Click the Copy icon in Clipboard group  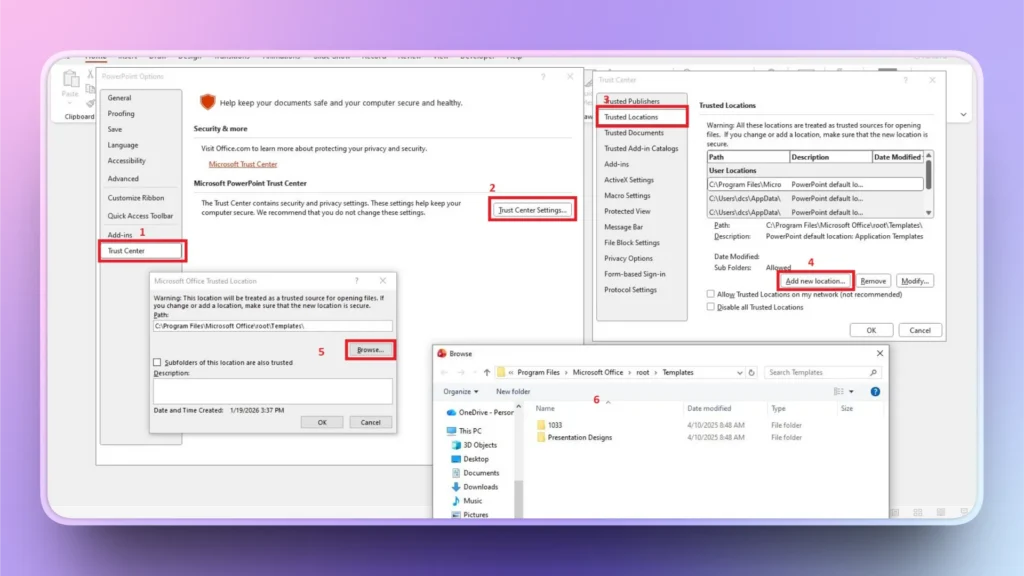[90, 89]
